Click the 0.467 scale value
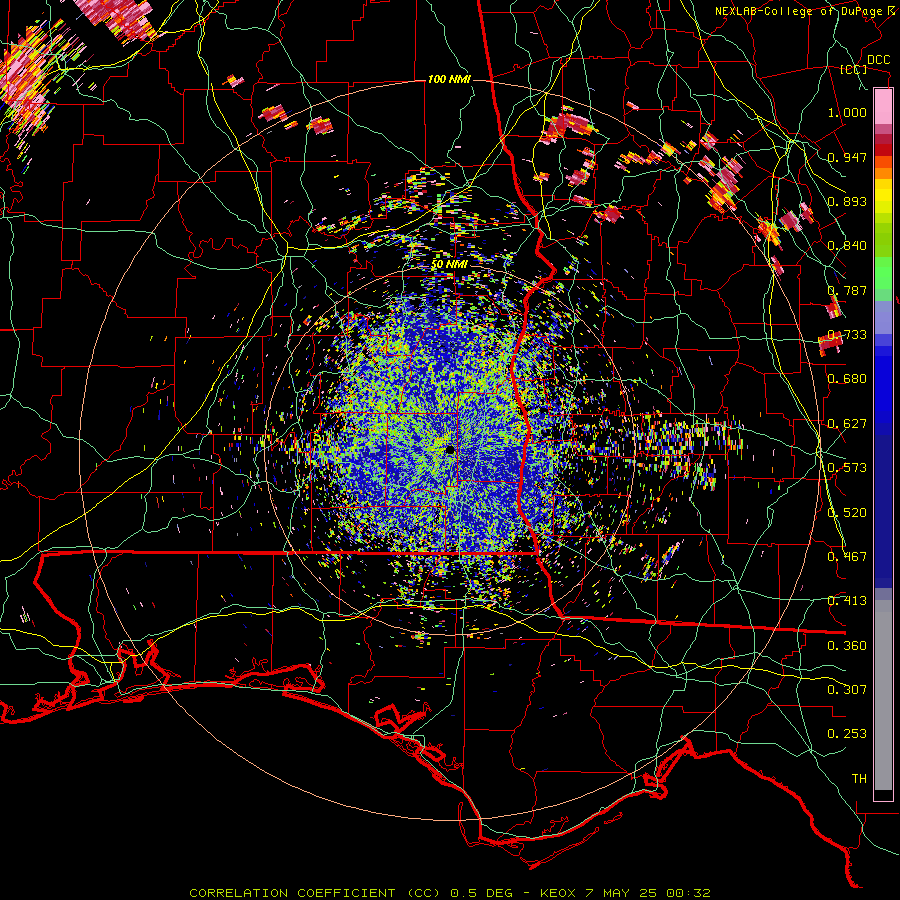This screenshot has height=900, width=900. [847, 557]
